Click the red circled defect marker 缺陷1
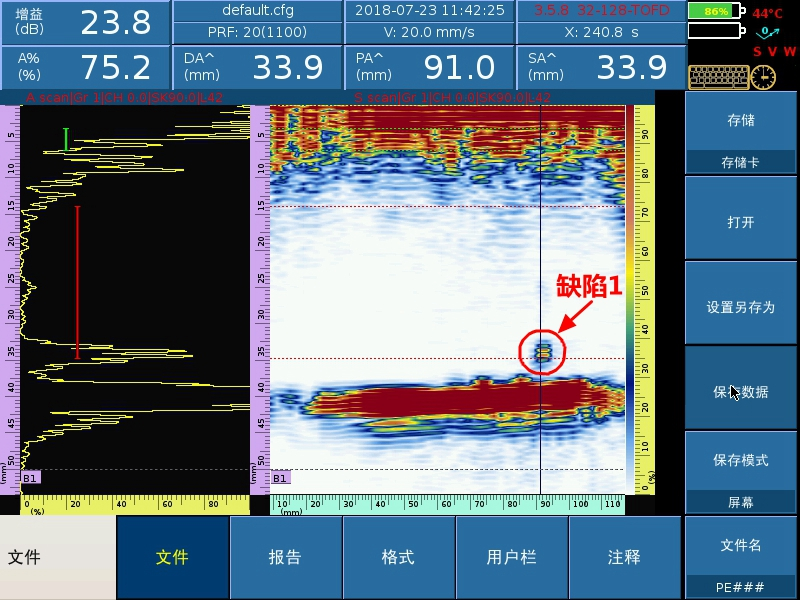This screenshot has width=800, height=600. point(543,351)
